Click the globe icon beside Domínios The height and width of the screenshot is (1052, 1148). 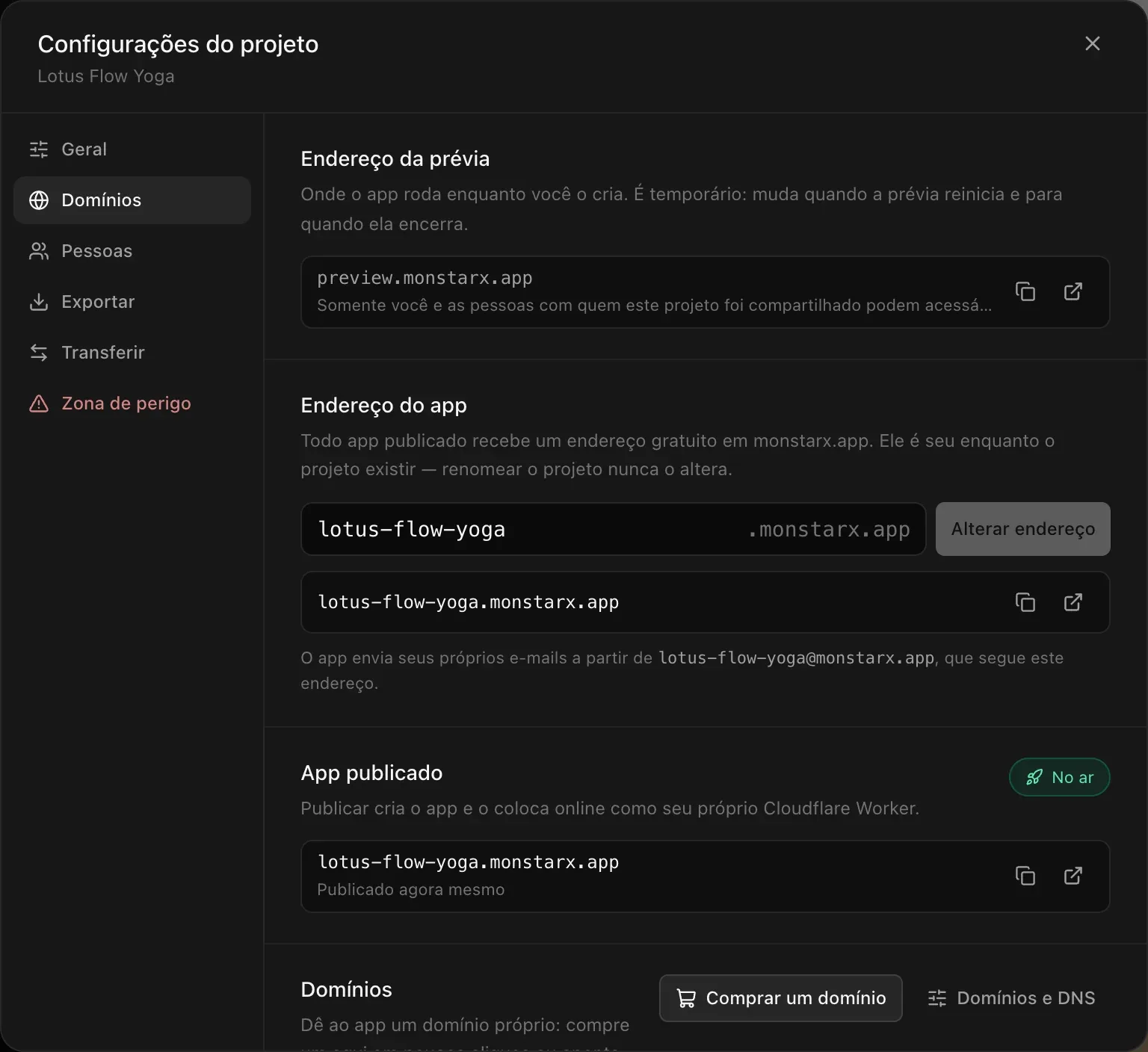[39, 200]
